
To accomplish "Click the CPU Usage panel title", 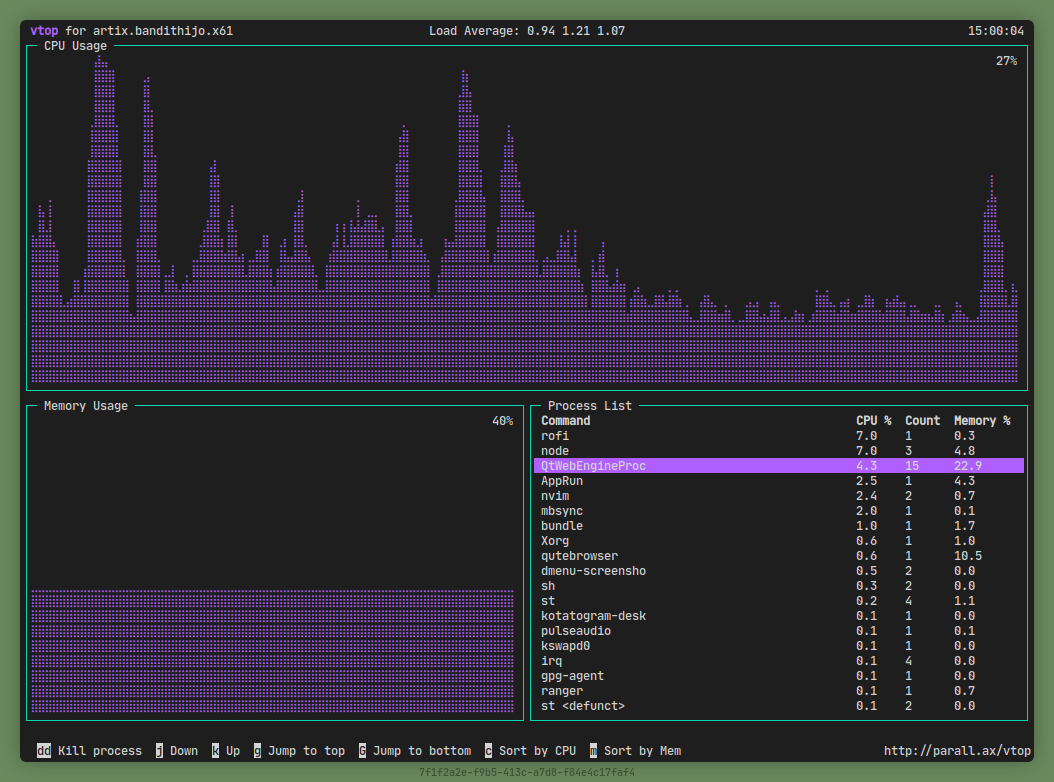I will click(x=74, y=45).
